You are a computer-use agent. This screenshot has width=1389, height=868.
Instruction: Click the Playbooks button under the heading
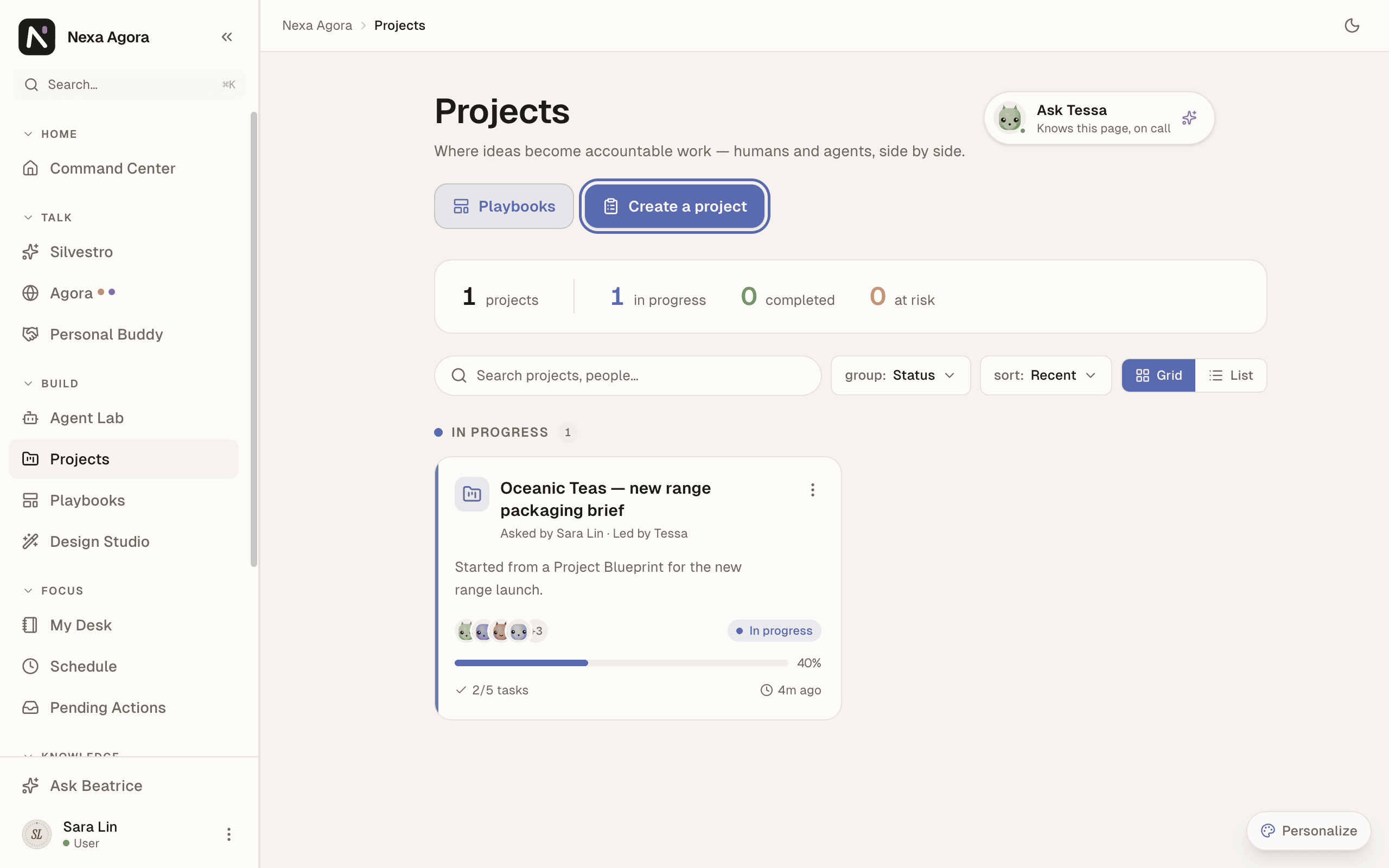click(504, 206)
